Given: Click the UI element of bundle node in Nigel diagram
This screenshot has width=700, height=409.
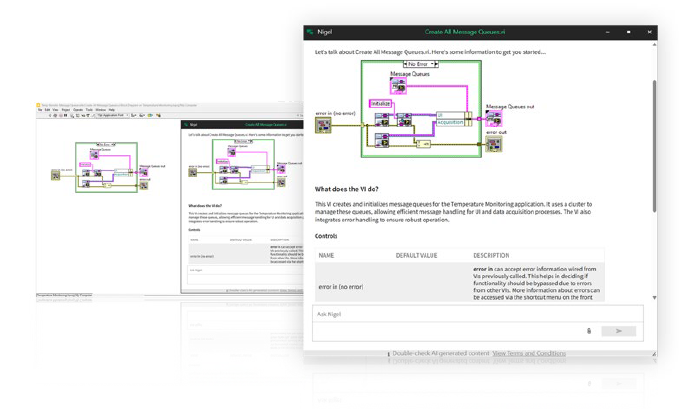Looking at the screenshot, I should click(450, 115).
